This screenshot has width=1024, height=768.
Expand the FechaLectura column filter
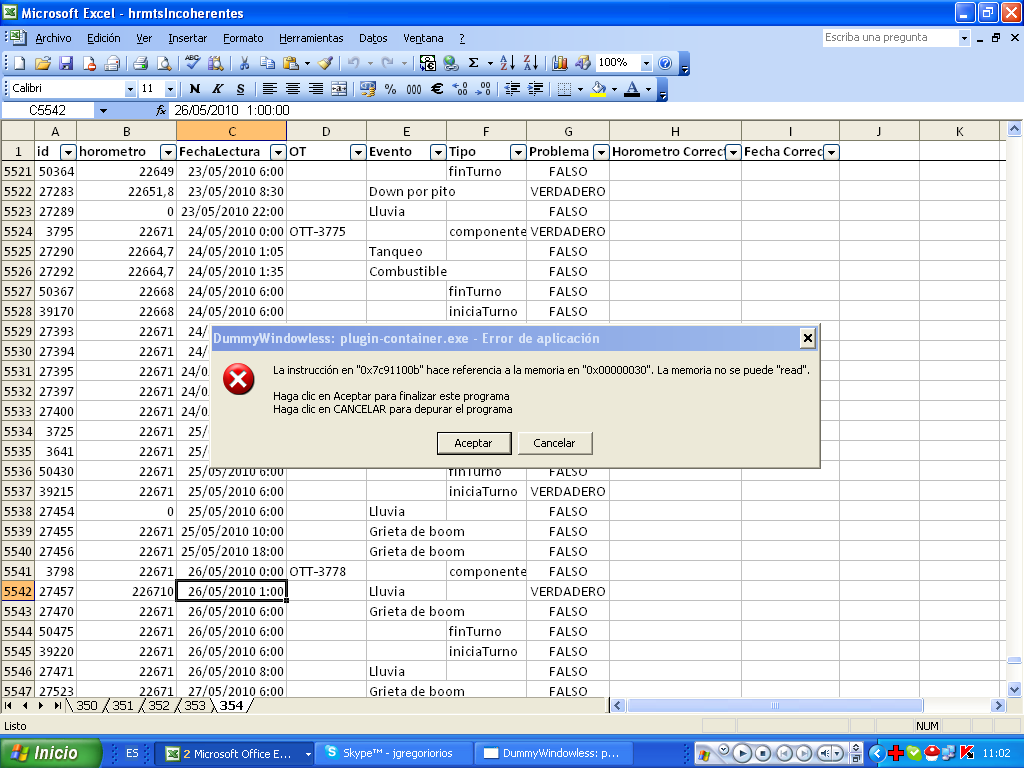click(278, 152)
